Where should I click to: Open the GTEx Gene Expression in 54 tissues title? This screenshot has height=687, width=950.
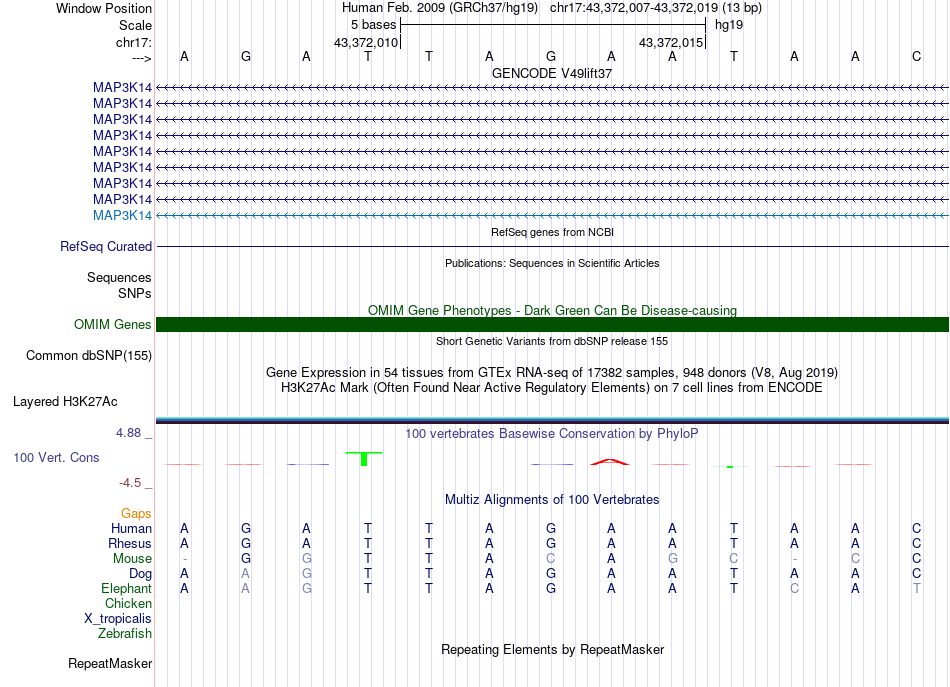pos(552,372)
